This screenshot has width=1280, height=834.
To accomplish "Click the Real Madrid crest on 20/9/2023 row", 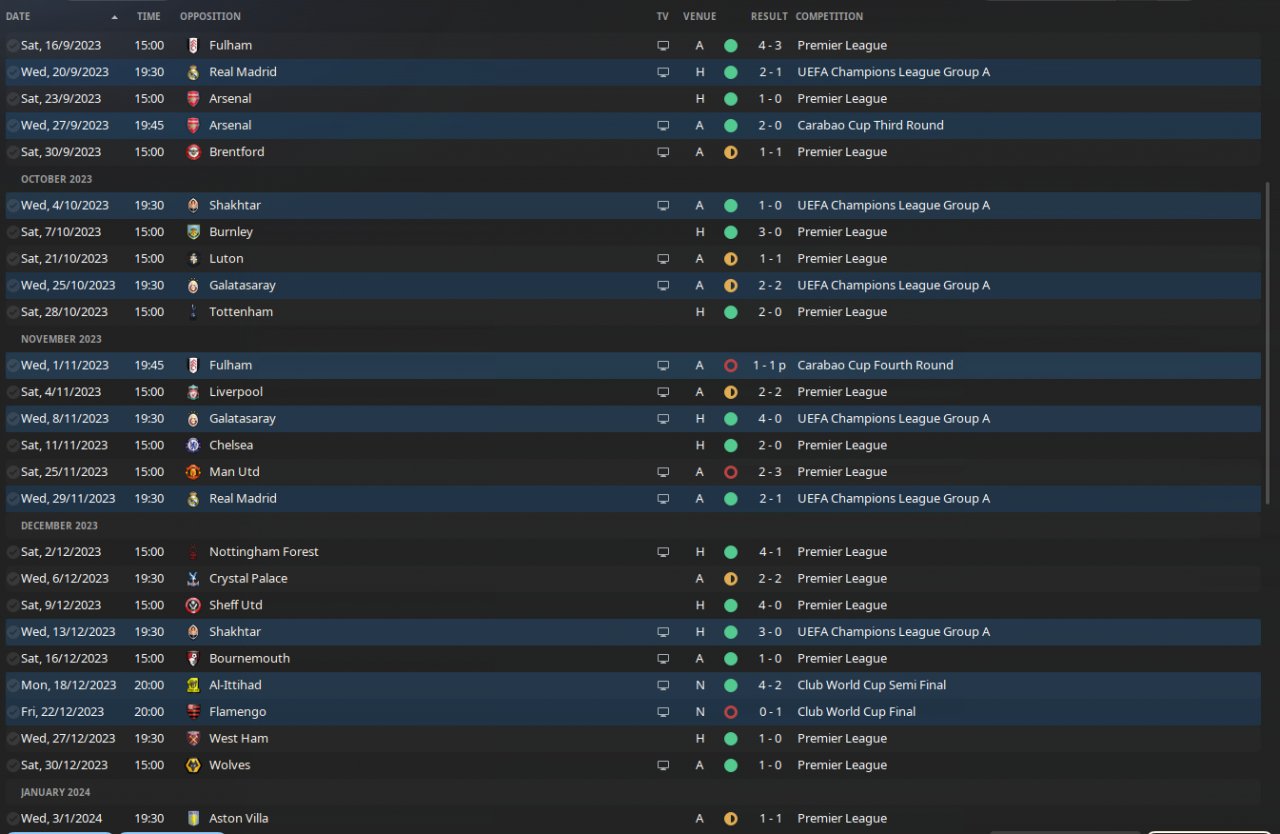I will [193, 72].
